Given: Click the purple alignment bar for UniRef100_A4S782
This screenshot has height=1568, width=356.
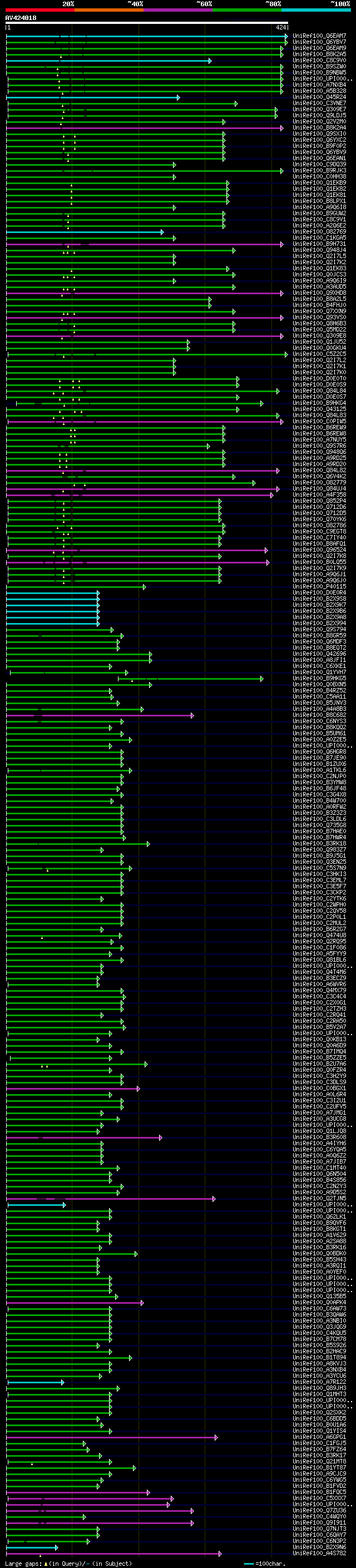Looking at the screenshot, I should [114, 1554].
